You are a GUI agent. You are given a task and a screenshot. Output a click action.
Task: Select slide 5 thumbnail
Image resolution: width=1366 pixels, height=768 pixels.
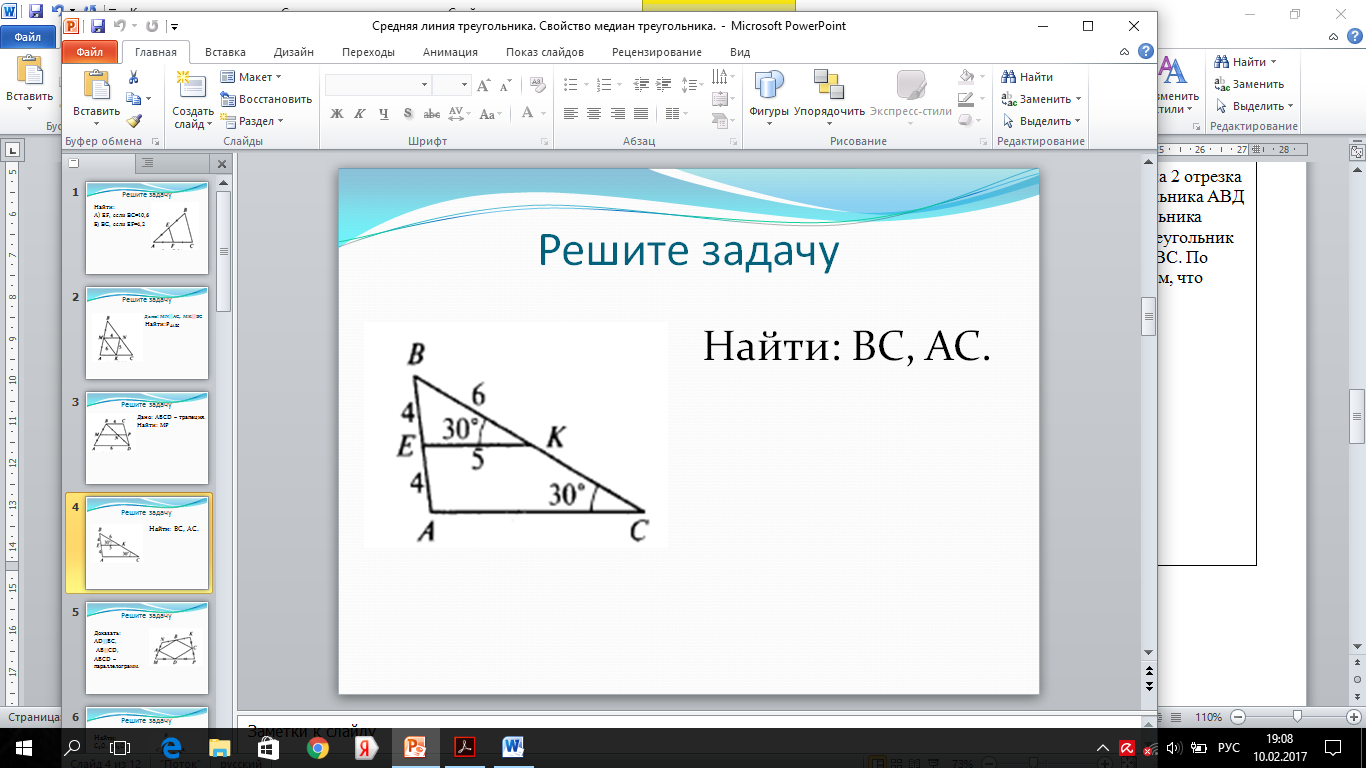point(147,648)
